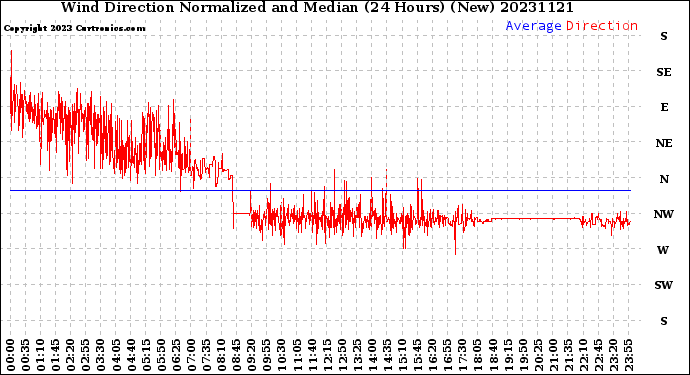Viewport: 690px width, 375px height.
Task: Select the 14:35 time label
Action: (388, 356)
